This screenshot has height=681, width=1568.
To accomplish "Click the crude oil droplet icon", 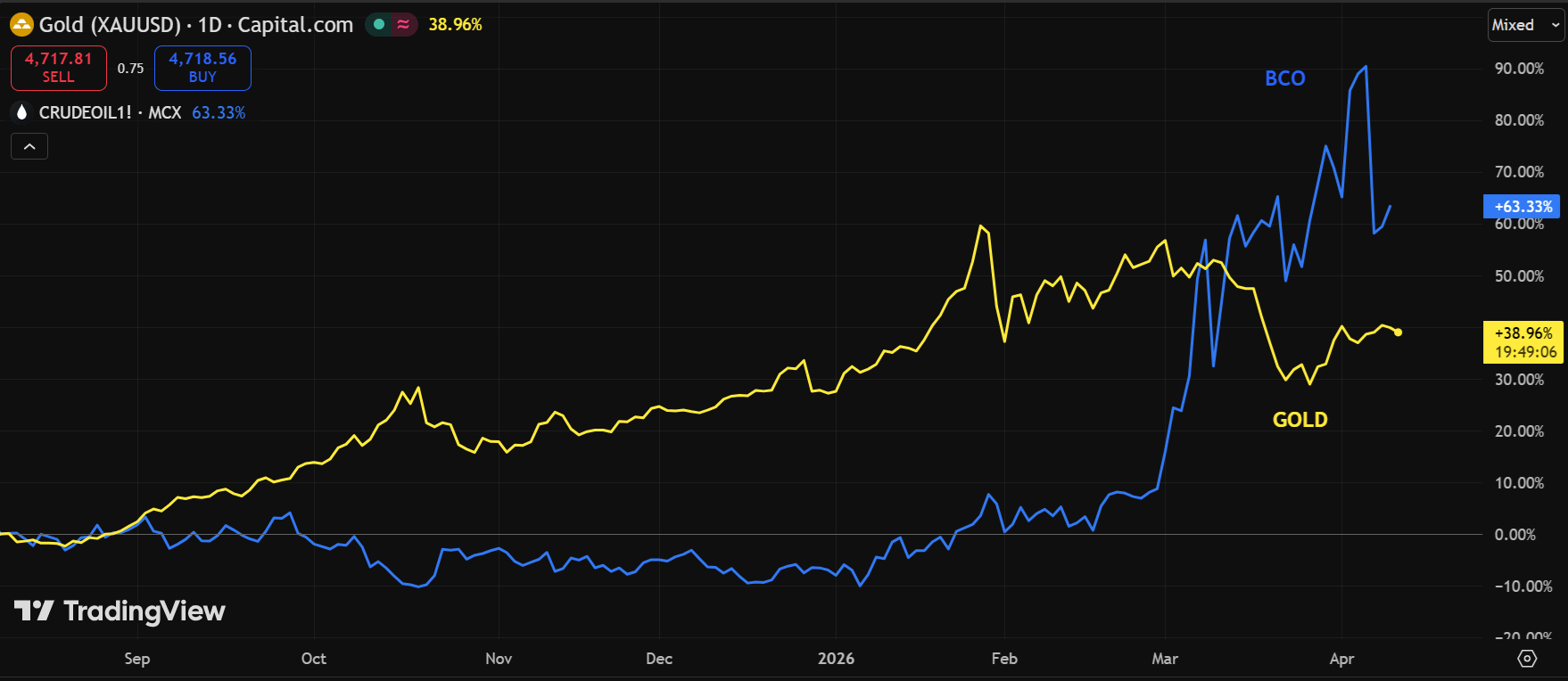I will 22,112.
